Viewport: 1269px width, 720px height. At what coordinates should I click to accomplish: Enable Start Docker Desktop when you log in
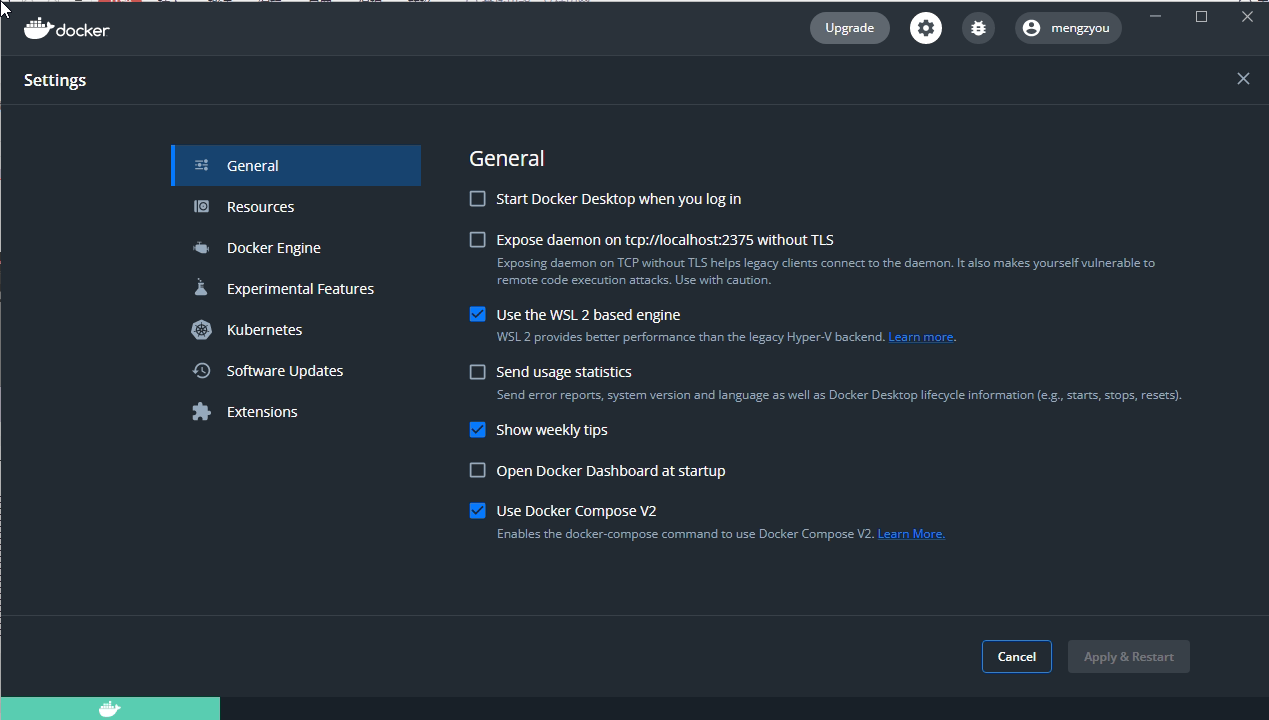[477, 198]
